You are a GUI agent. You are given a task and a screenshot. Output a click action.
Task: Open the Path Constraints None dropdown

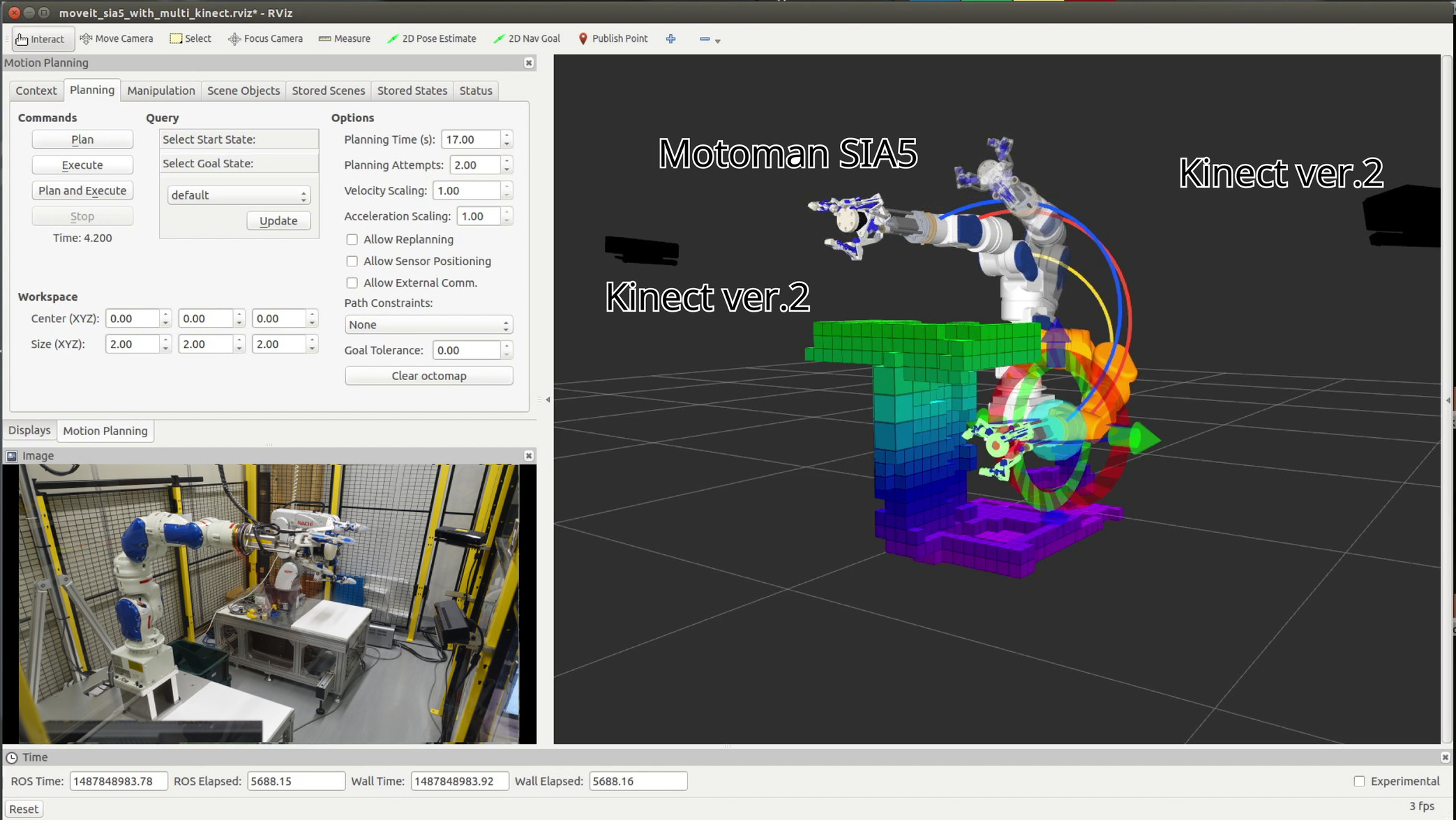tap(428, 325)
